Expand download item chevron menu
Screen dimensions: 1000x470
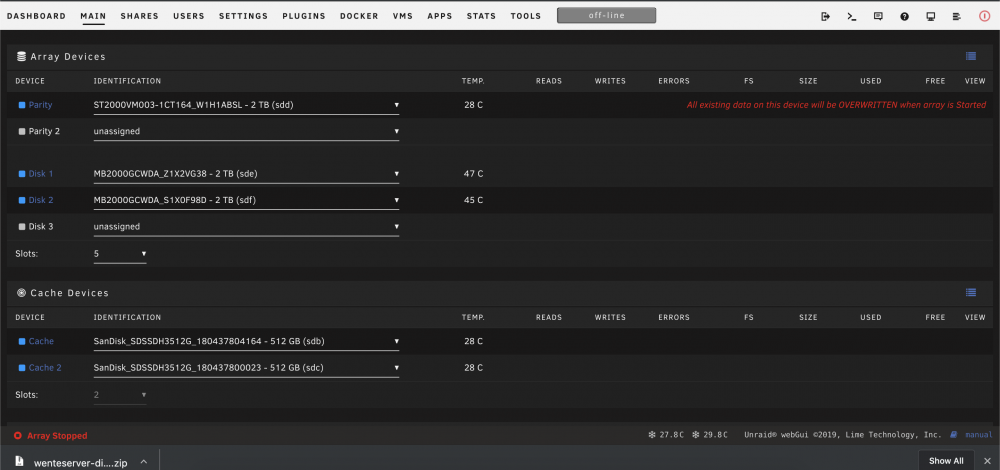[143, 461]
